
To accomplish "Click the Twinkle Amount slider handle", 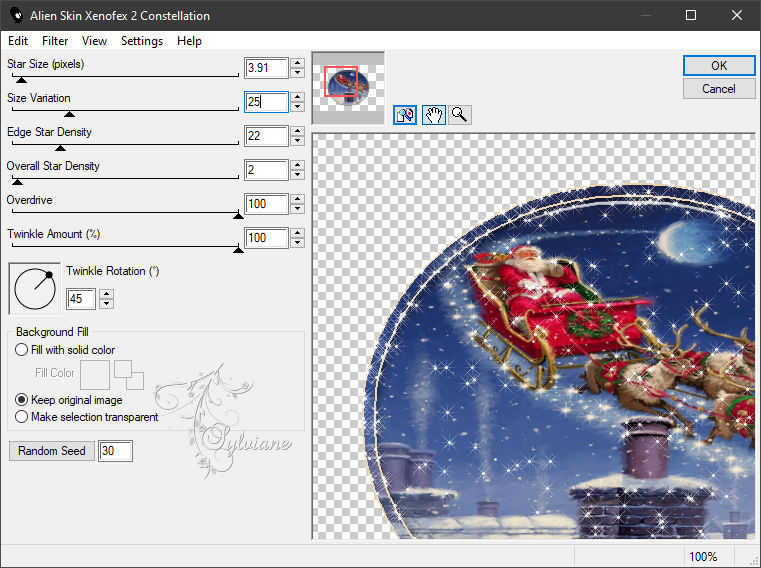I will (238, 250).
